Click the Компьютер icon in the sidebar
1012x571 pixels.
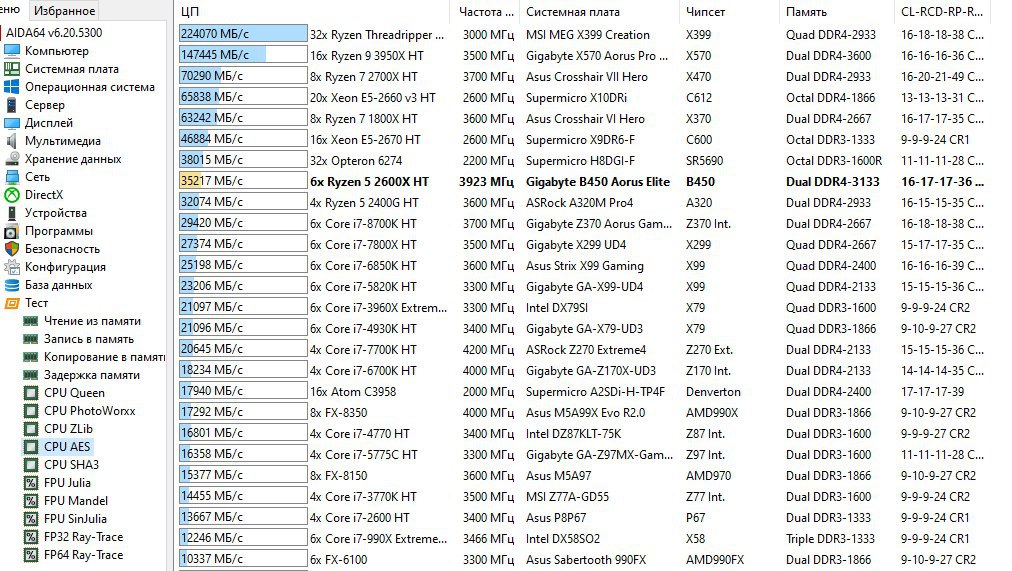tap(12, 51)
